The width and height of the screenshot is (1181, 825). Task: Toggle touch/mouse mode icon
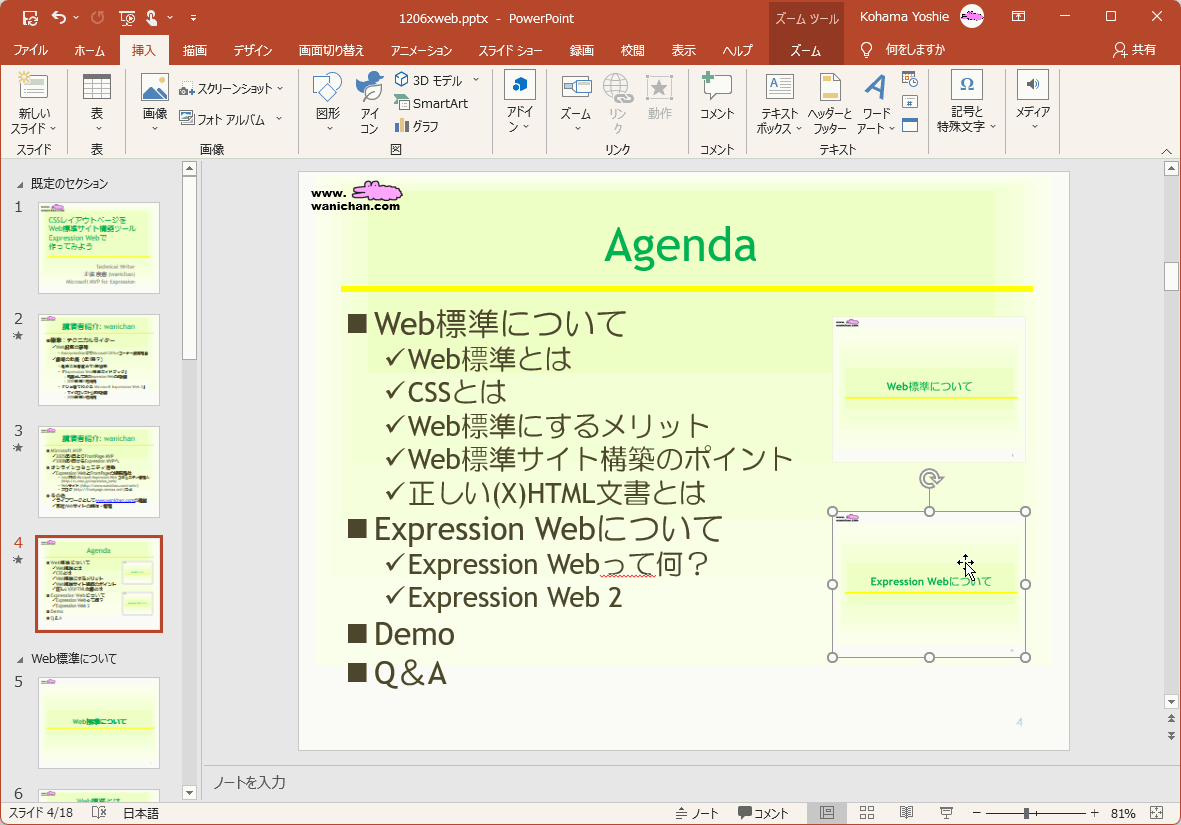coord(152,17)
